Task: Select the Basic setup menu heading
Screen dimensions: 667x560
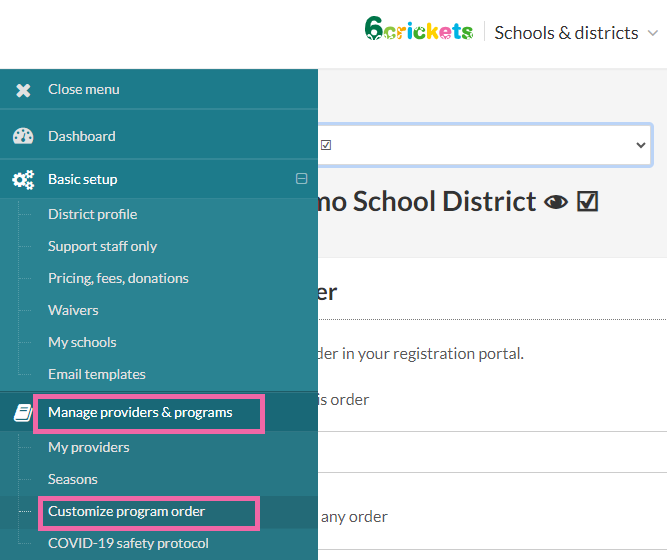Action: coord(83,179)
